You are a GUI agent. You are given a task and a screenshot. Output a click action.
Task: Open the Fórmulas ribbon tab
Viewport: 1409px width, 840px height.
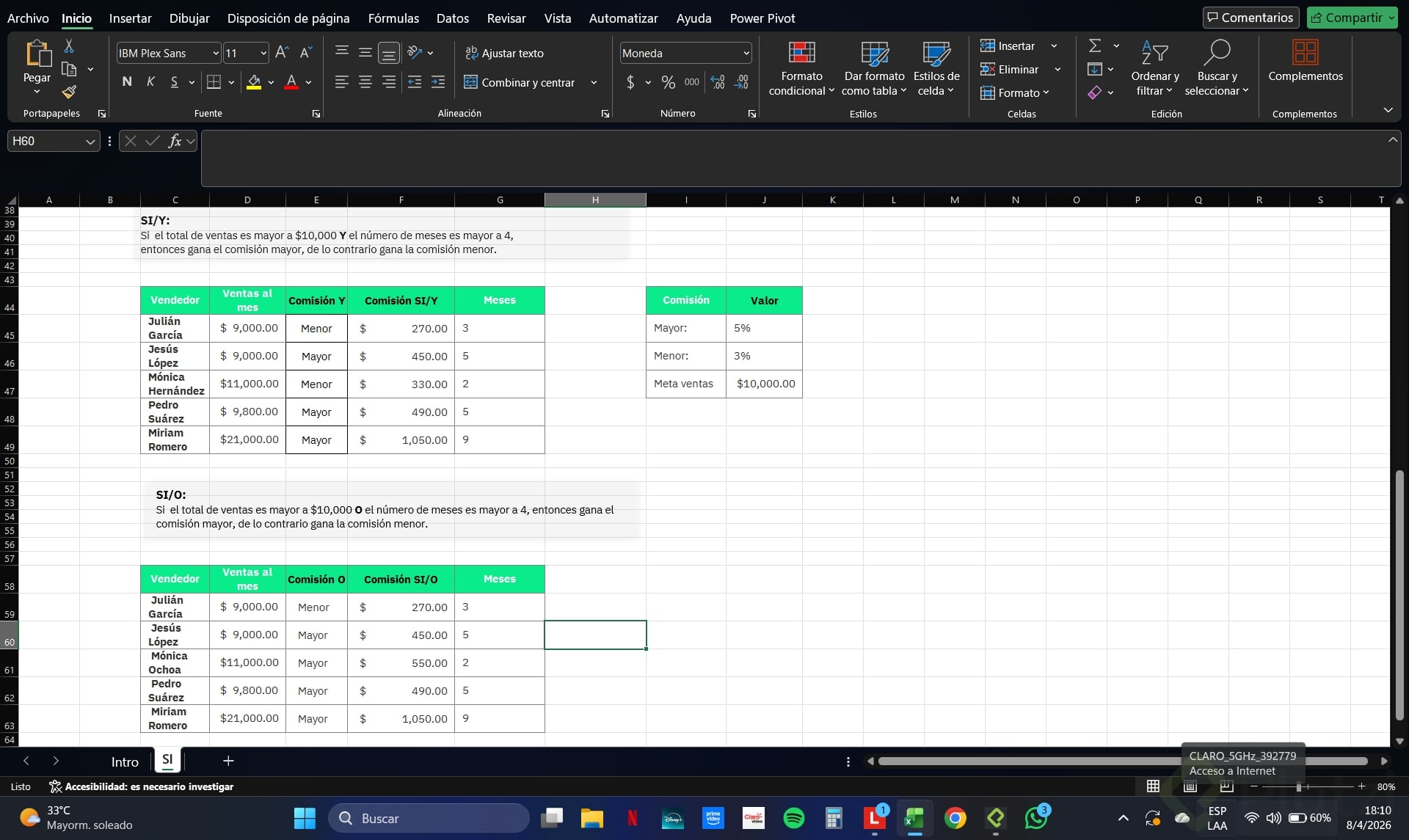393,18
